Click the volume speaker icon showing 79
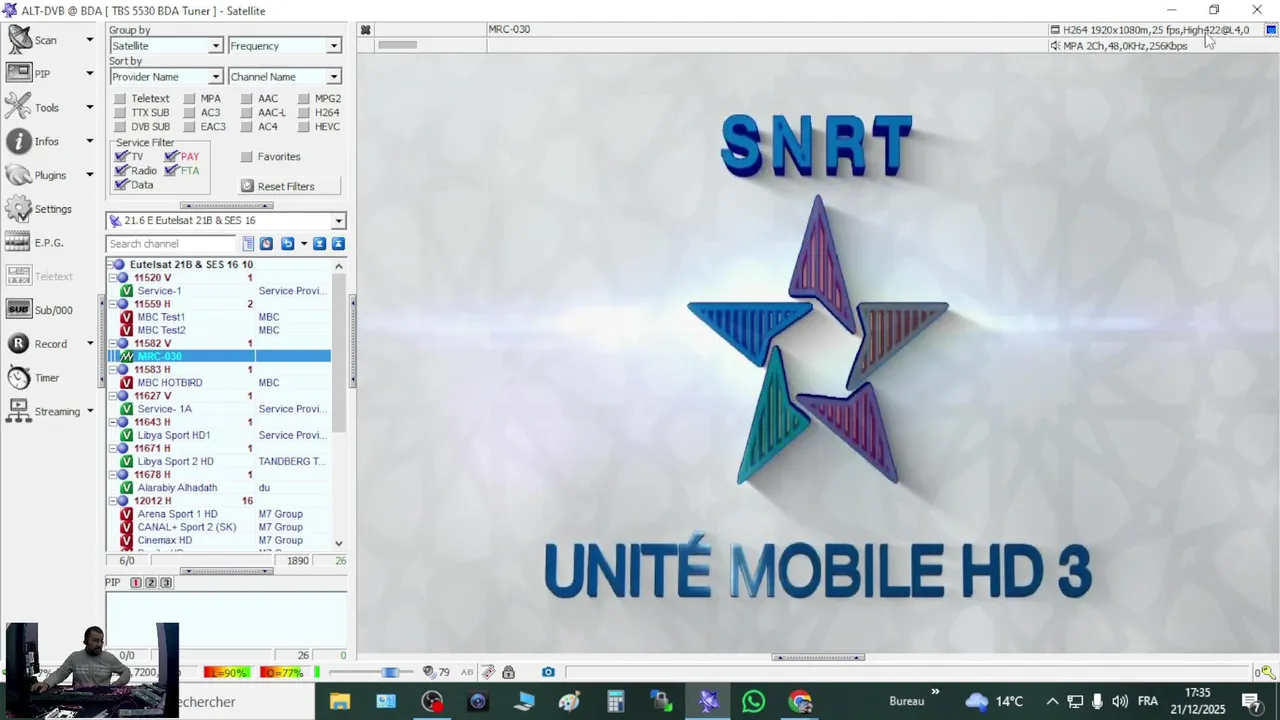The width and height of the screenshot is (1280, 720). click(x=429, y=672)
